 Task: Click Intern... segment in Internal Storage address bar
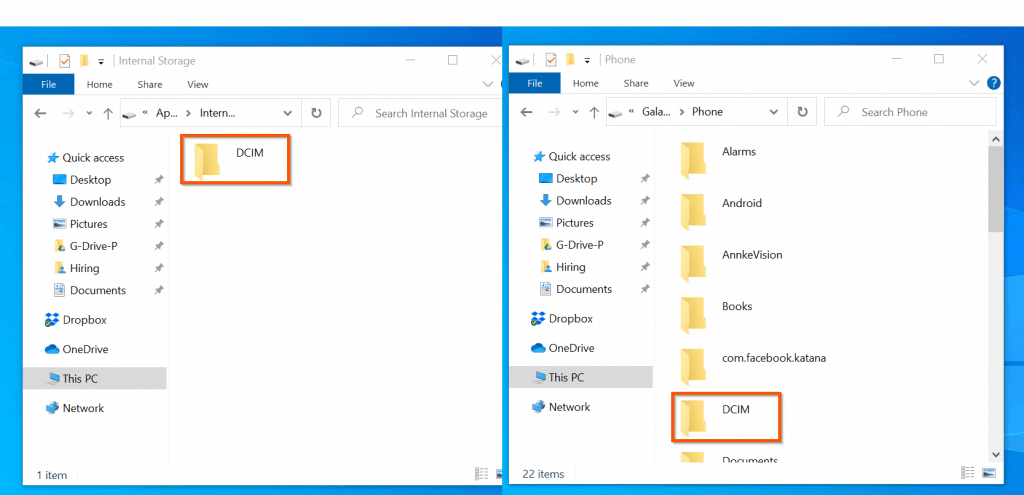pyautogui.click(x=217, y=113)
